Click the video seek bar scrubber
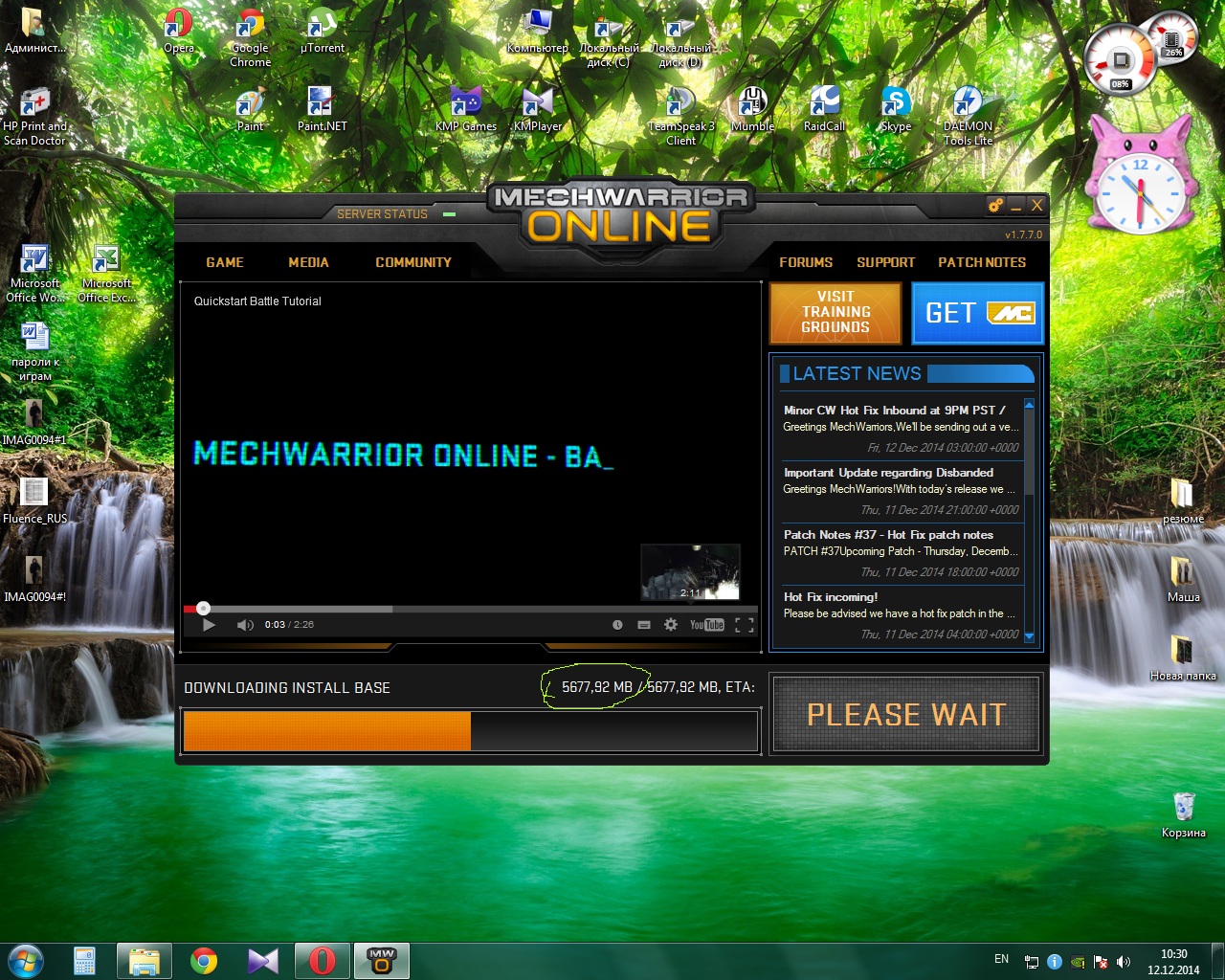The width and height of the screenshot is (1225, 980). click(203, 609)
